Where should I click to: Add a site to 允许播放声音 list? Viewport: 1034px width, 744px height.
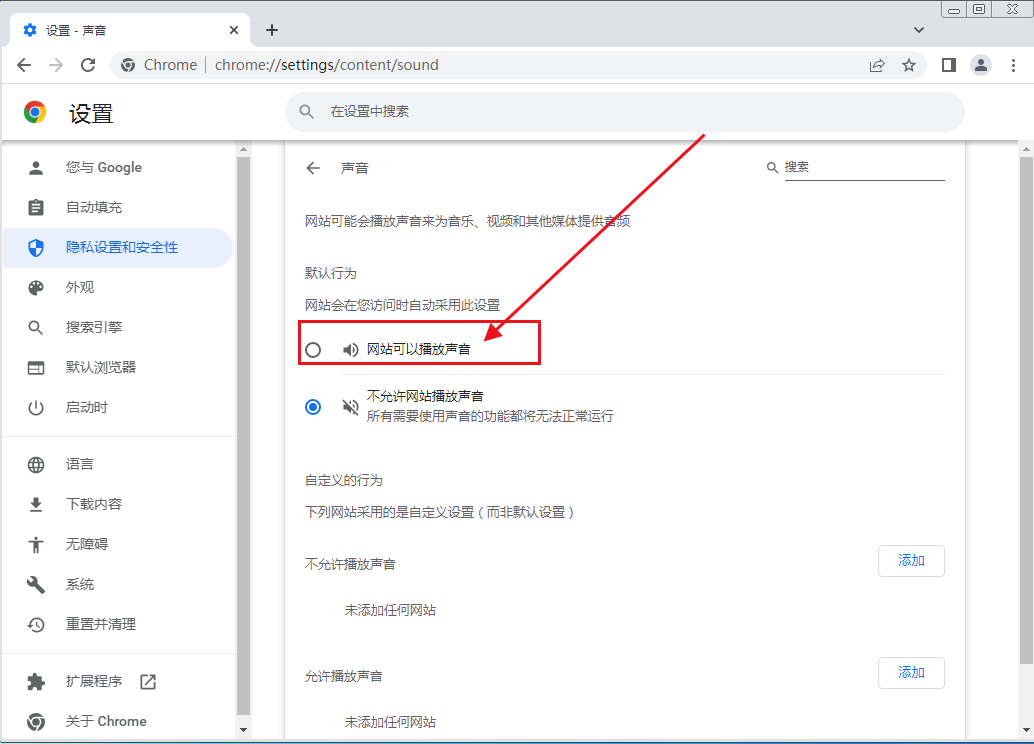pyautogui.click(x=911, y=673)
